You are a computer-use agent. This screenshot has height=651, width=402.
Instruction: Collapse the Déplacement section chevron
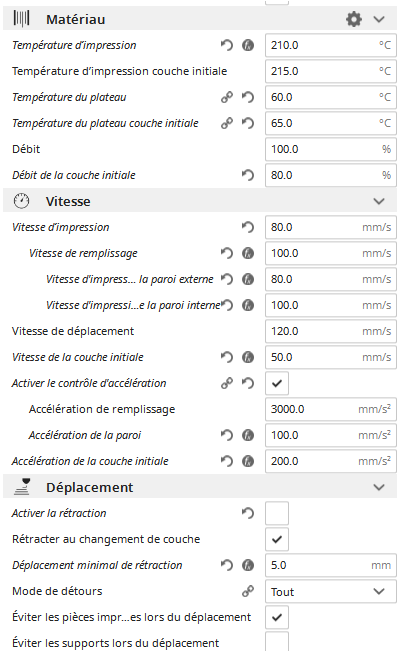[x=379, y=487]
